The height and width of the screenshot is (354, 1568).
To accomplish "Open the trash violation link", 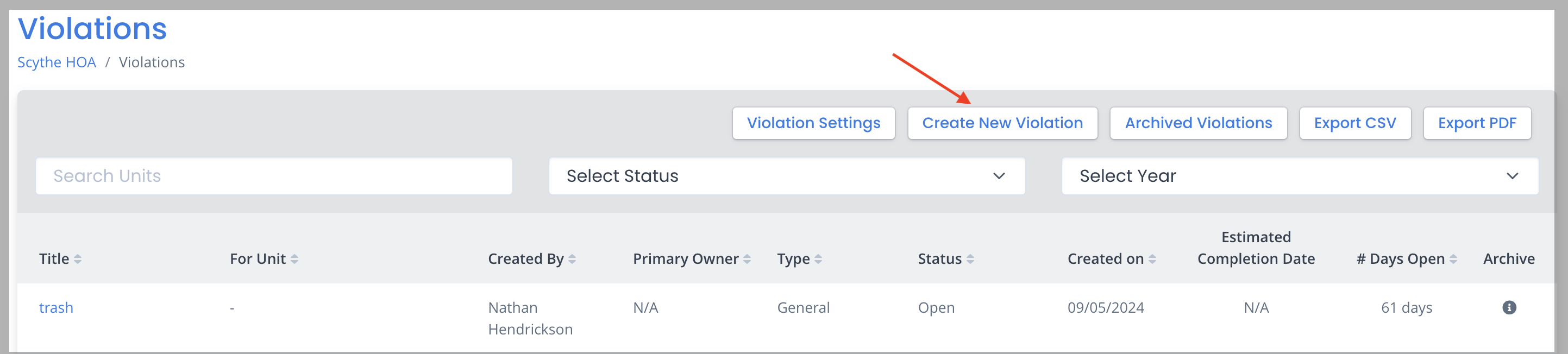I will [56, 308].
